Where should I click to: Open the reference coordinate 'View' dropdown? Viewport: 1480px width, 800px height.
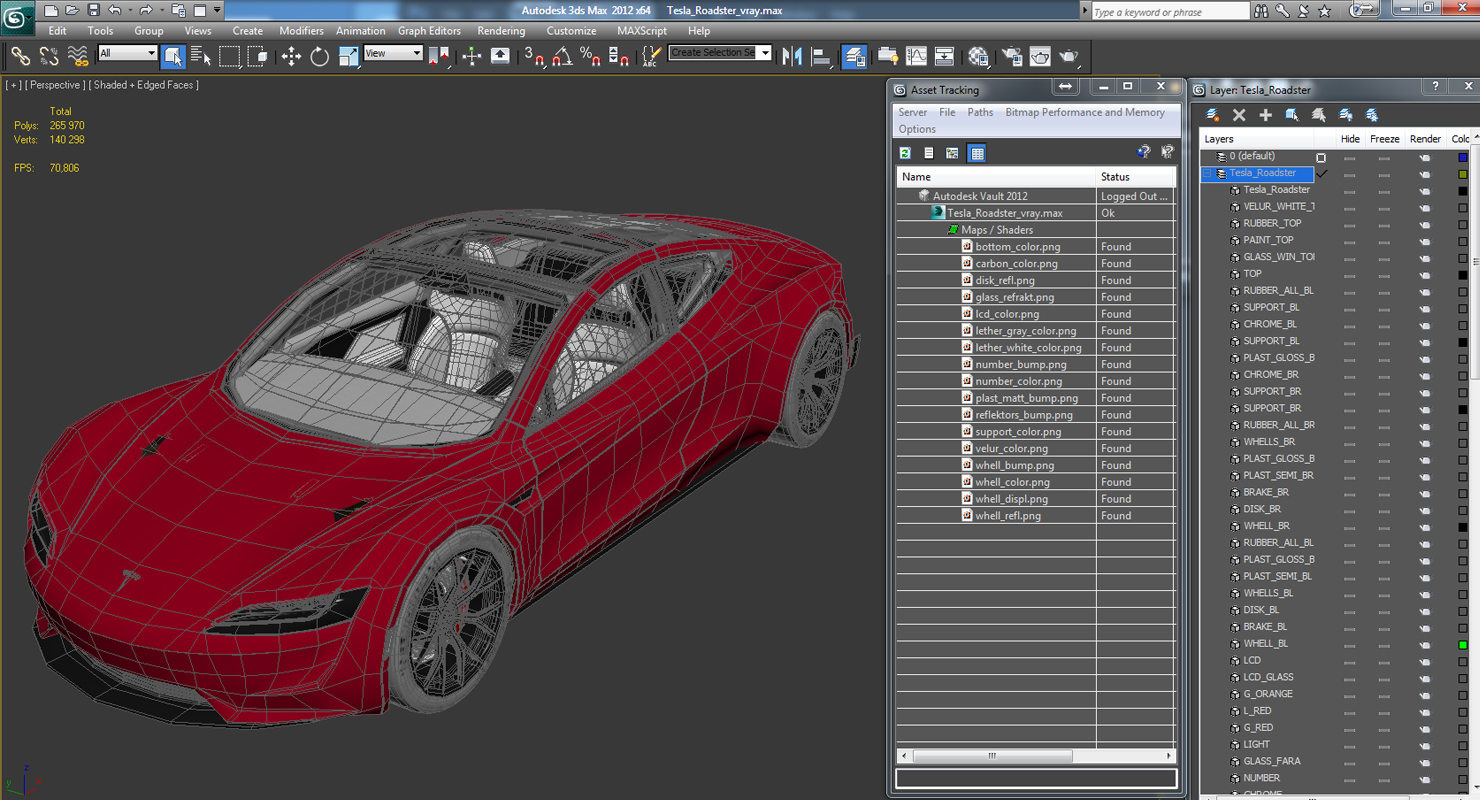[393, 53]
